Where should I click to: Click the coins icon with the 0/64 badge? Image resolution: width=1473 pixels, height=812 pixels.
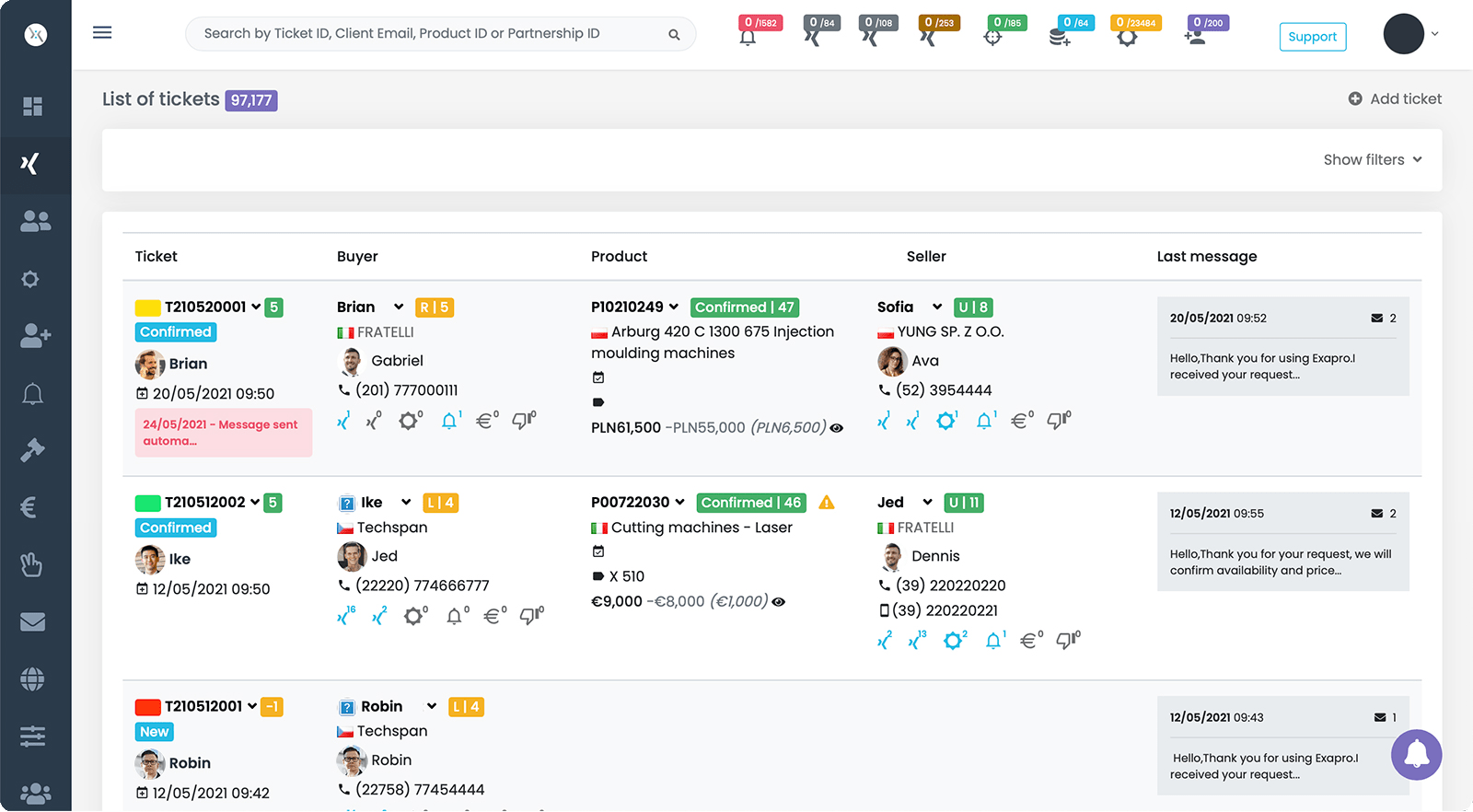tap(1060, 38)
